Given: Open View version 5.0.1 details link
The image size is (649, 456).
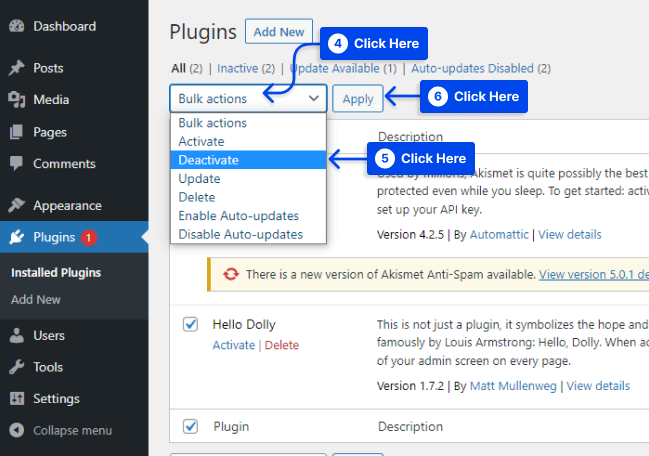Looking at the screenshot, I should (594, 274).
